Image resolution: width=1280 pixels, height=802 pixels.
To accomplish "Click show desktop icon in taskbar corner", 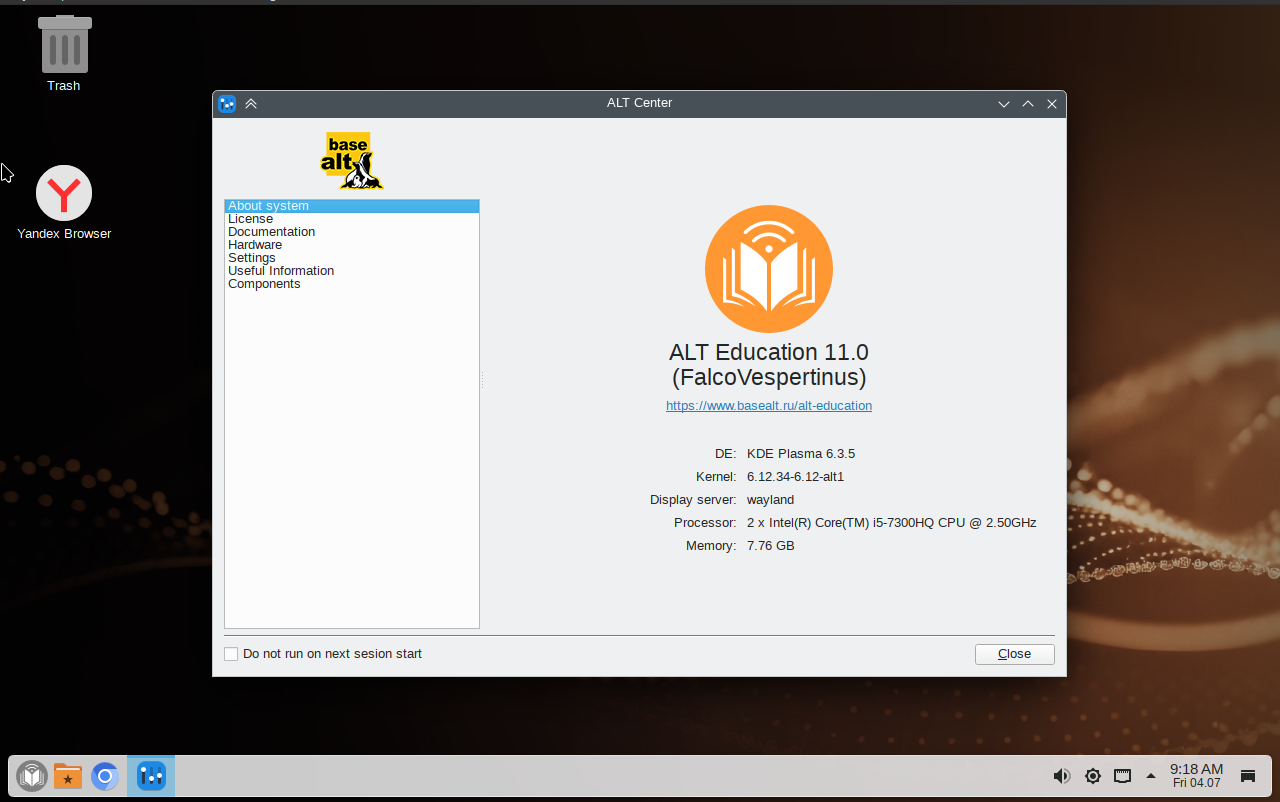I will pyautogui.click(x=1248, y=776).
